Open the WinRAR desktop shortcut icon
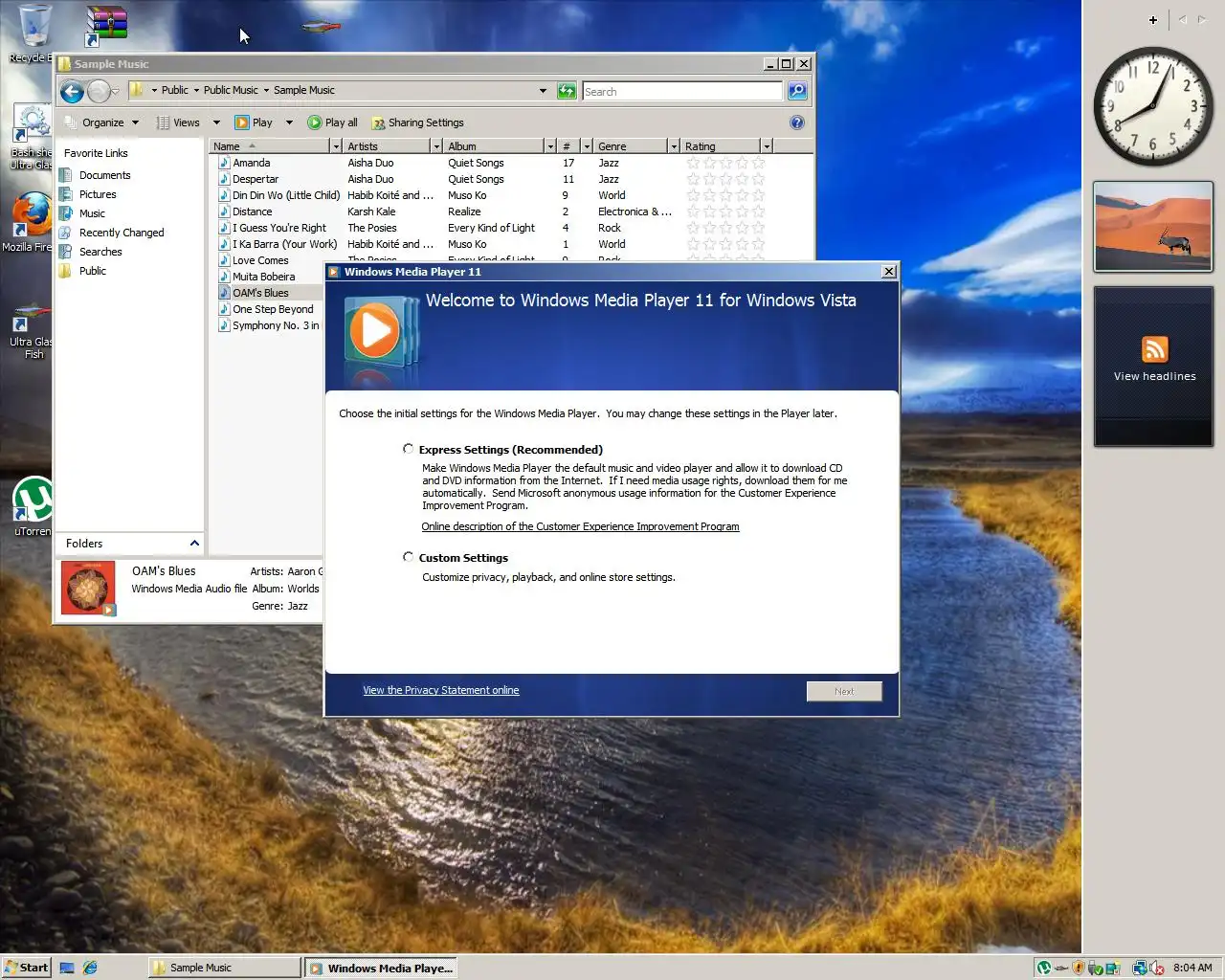The width and height of the screenshot is (1225, 980). 105,26
